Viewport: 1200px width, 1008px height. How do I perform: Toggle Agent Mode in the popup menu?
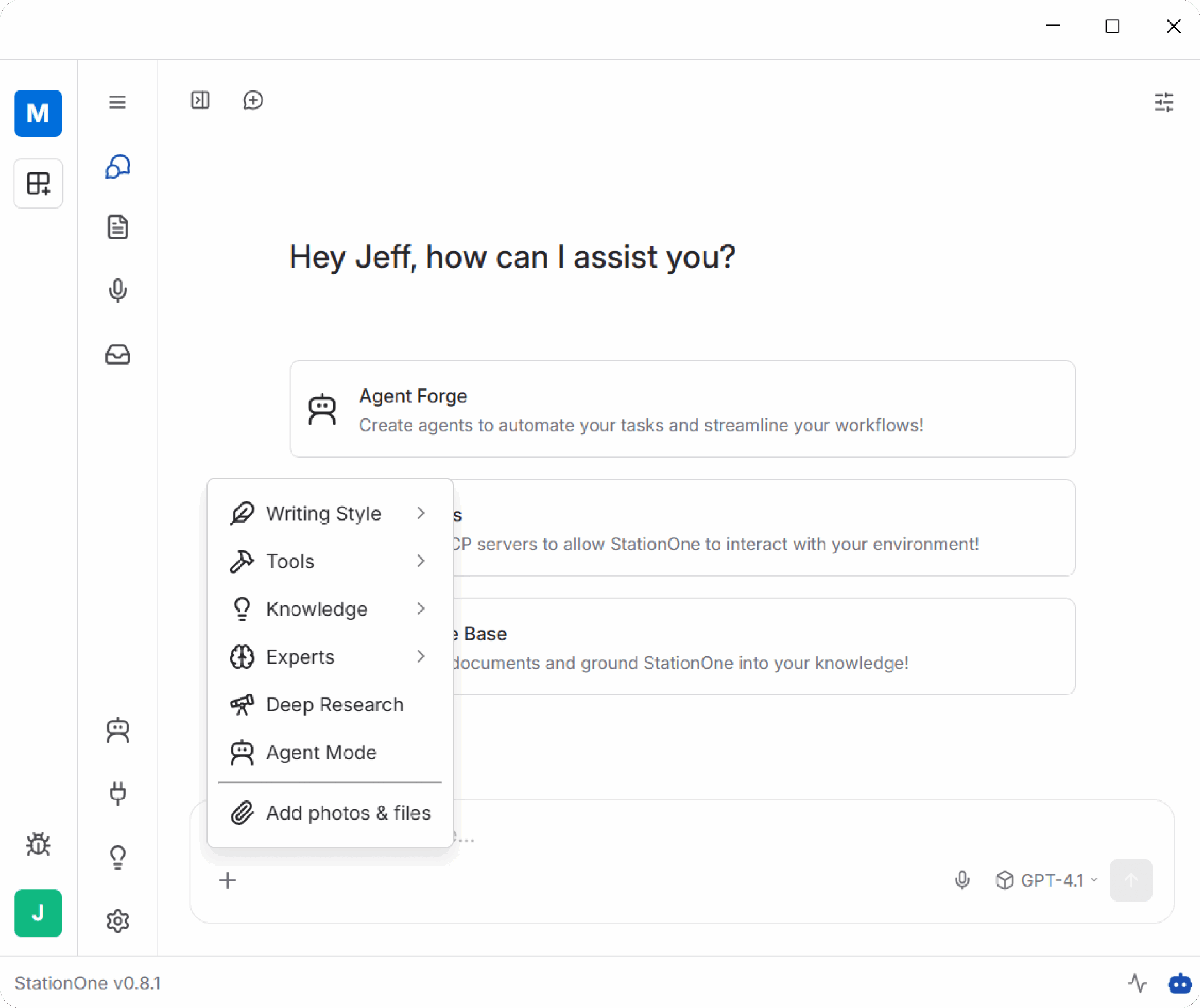tap(321, 752)
